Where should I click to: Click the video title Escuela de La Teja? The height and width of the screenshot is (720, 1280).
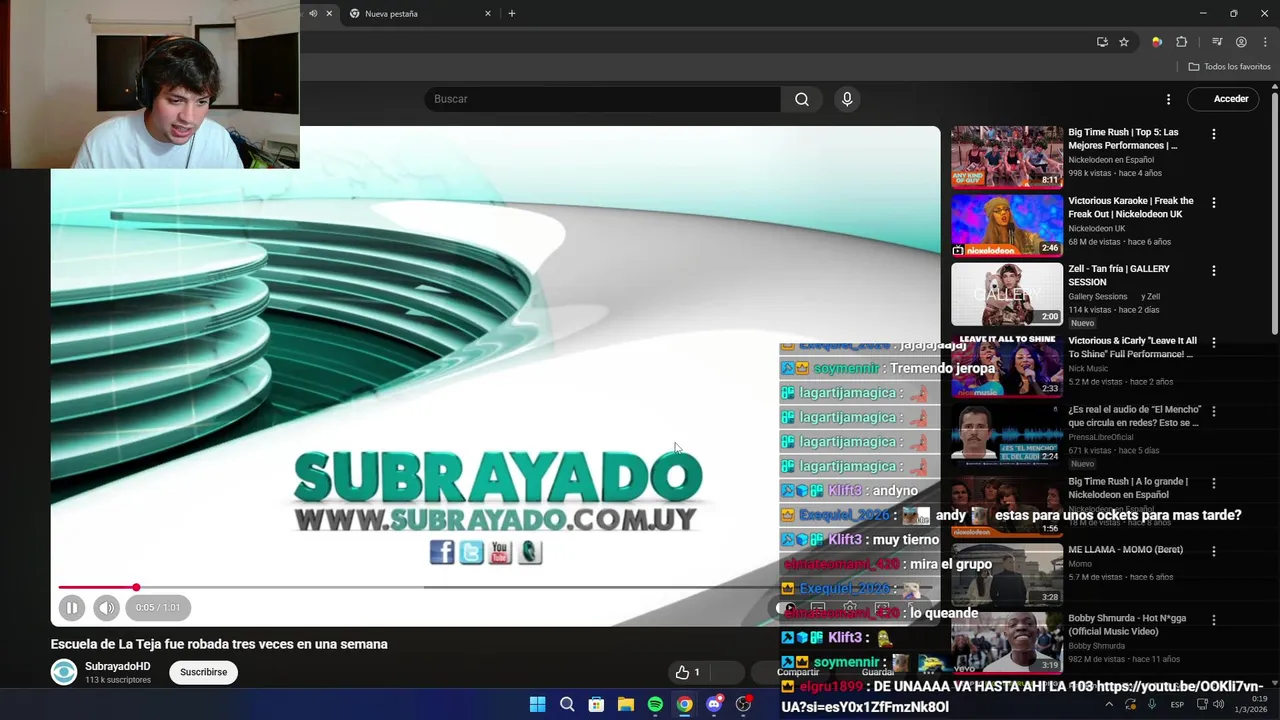click(x=219, y=644)
